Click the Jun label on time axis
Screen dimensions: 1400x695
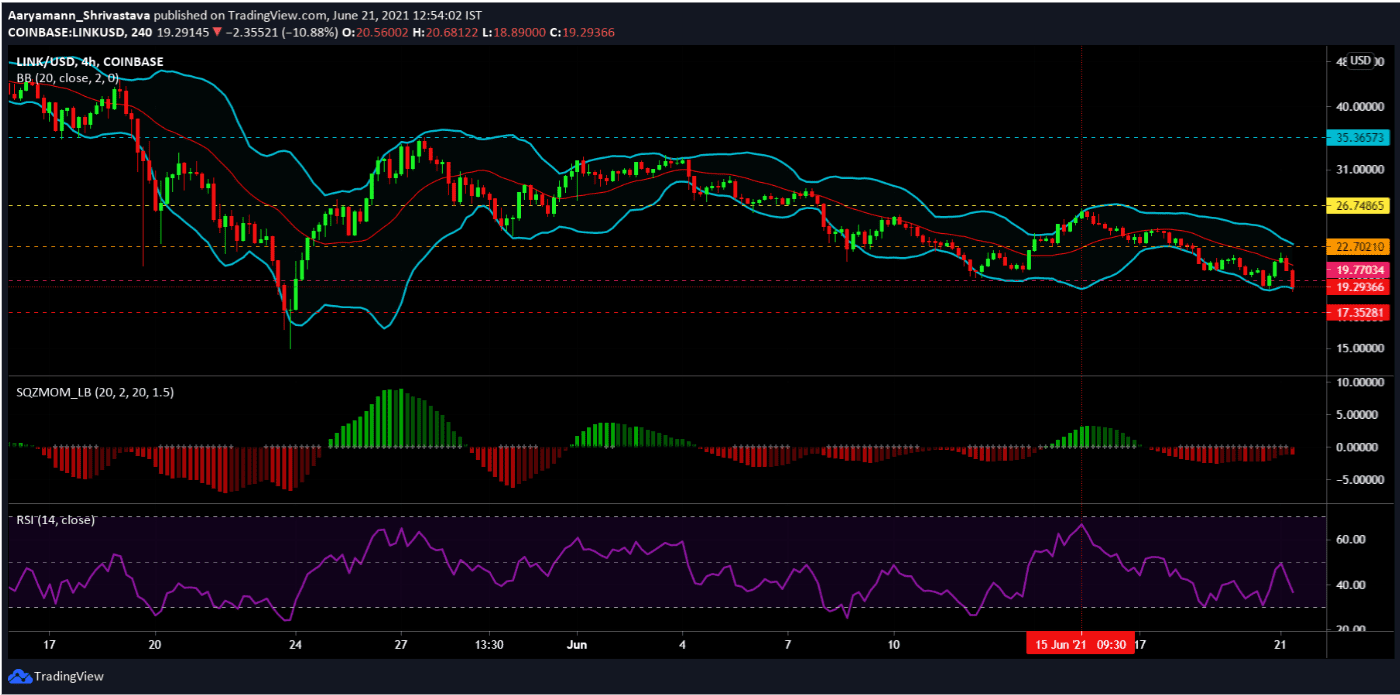tap(575, 644)
